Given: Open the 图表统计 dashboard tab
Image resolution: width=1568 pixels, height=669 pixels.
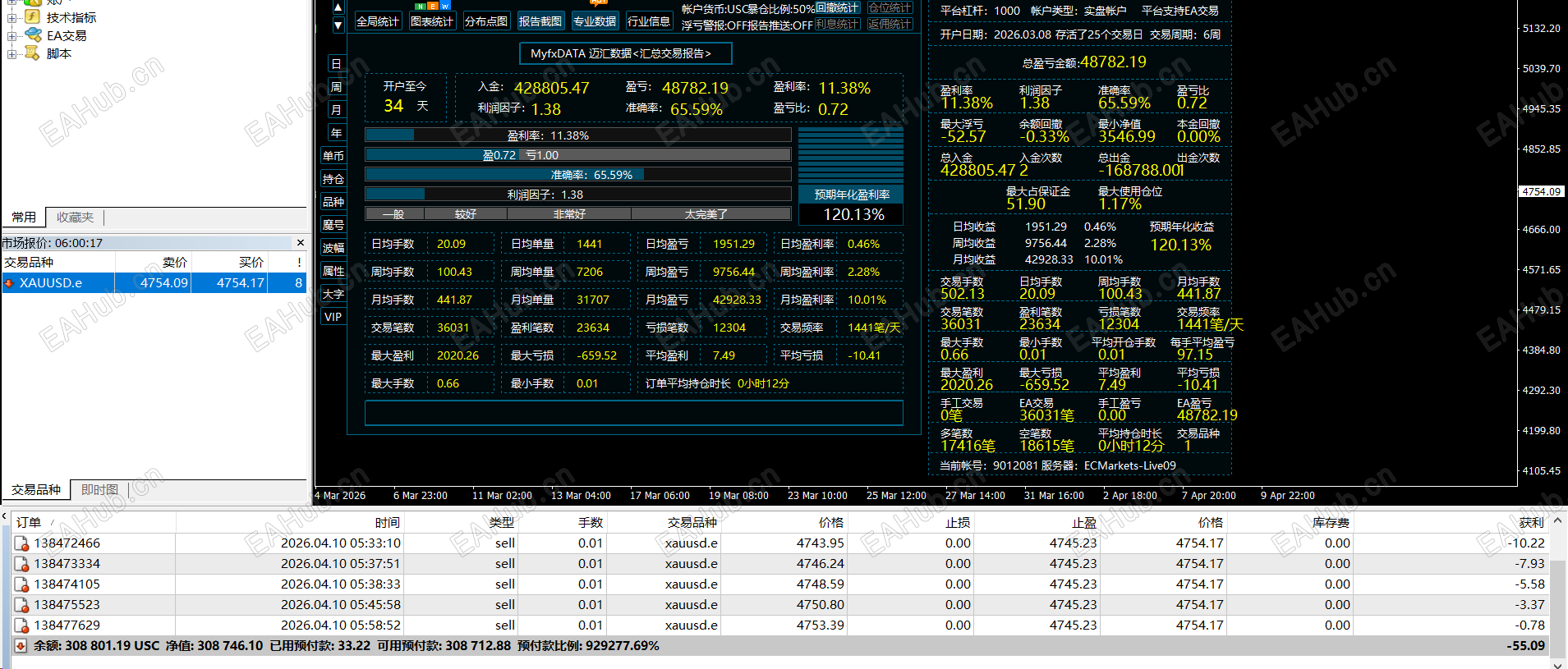Looking at the screenshot, I should click(432, 21).
